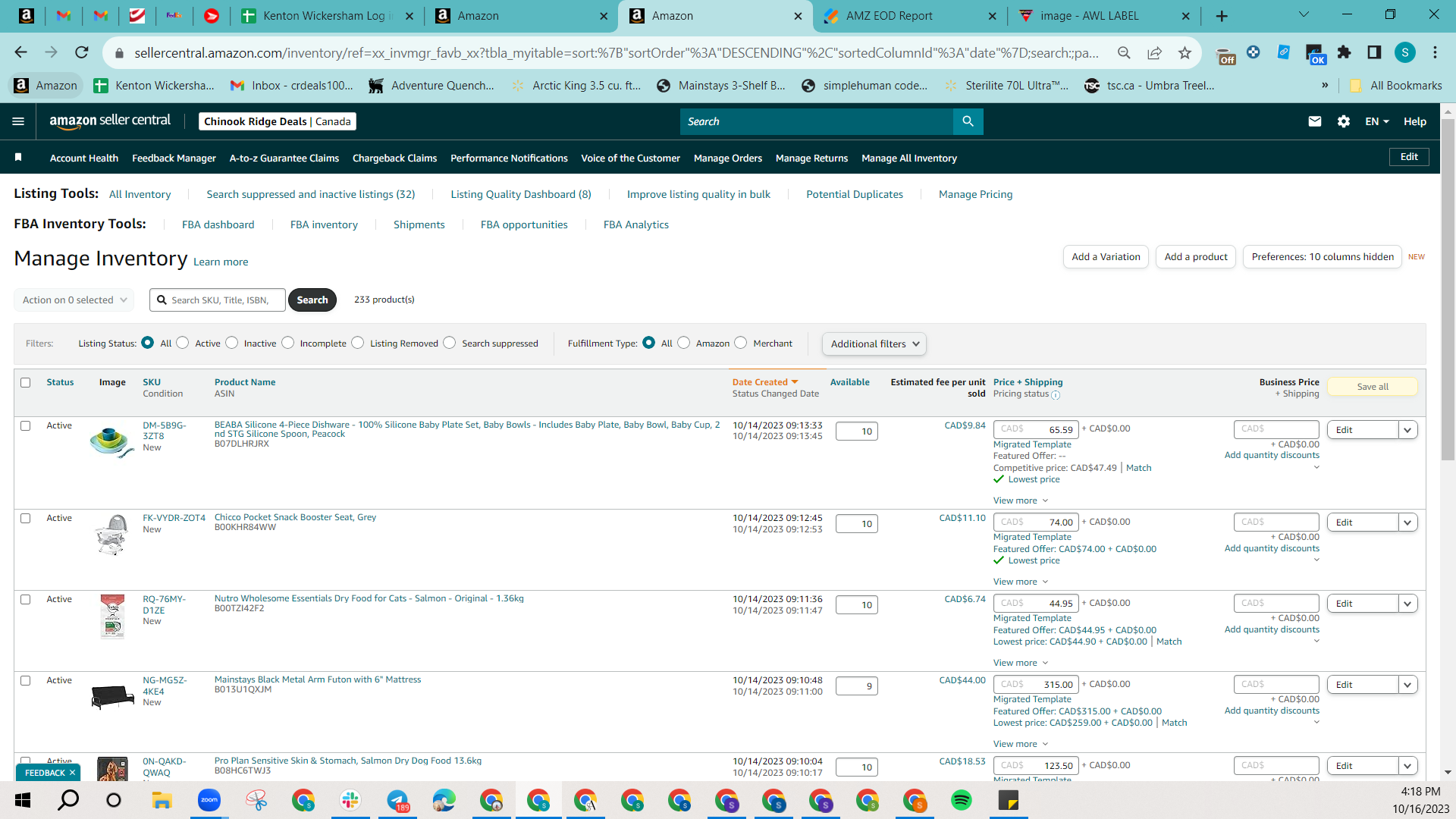This screenshot has width=1456, height=819.
Task: Click the share page icon in address bar
Action: click(x=1154, y=52)
